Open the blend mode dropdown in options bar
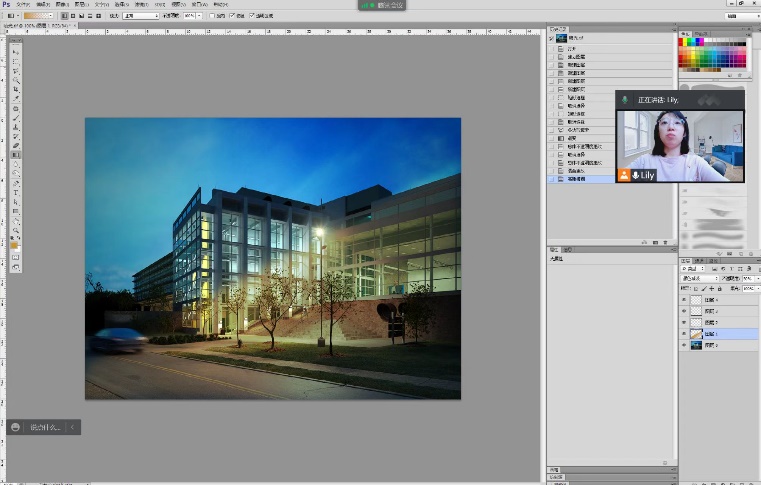761x485 pixels. click(x=138, y=16)
